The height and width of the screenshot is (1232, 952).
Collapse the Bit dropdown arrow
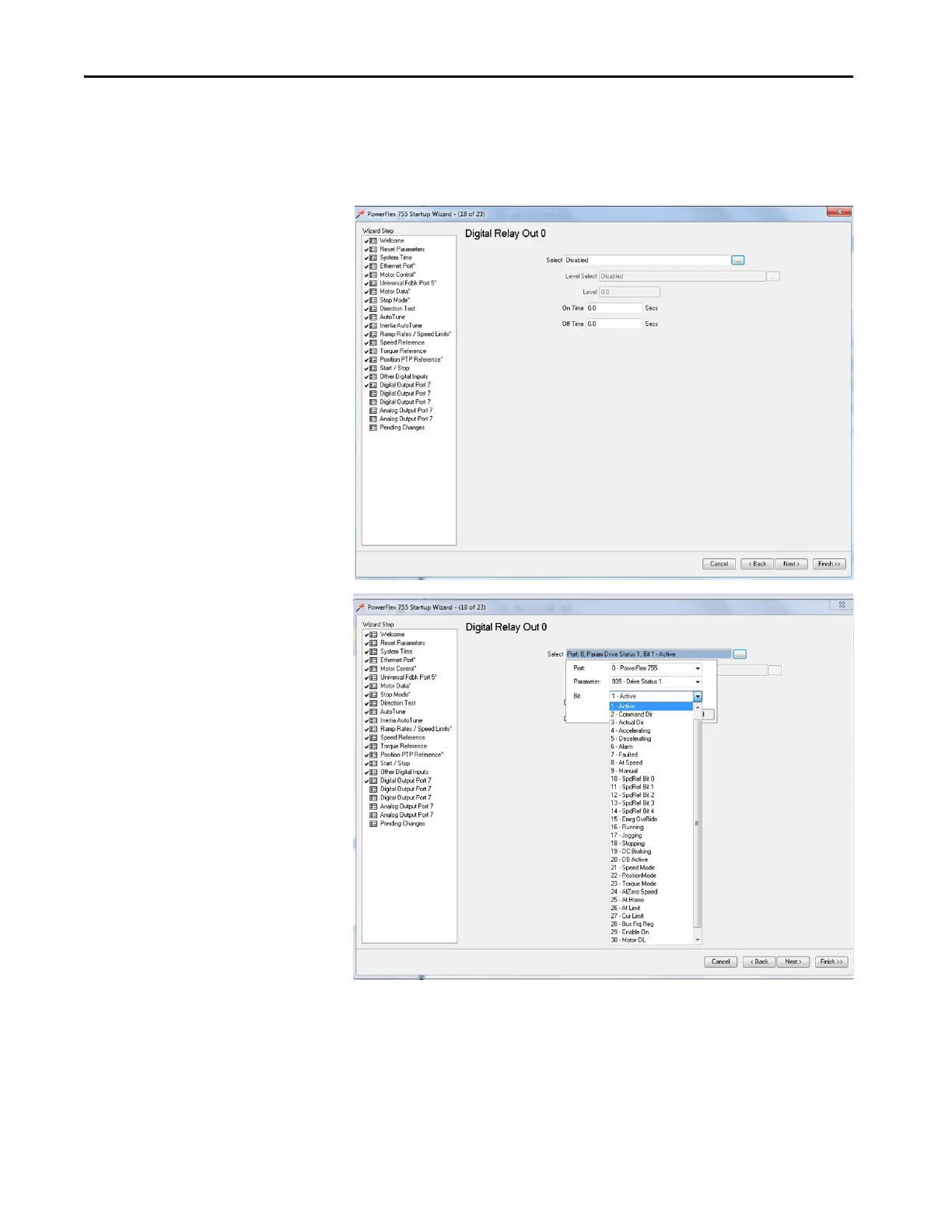pos(698,696)
